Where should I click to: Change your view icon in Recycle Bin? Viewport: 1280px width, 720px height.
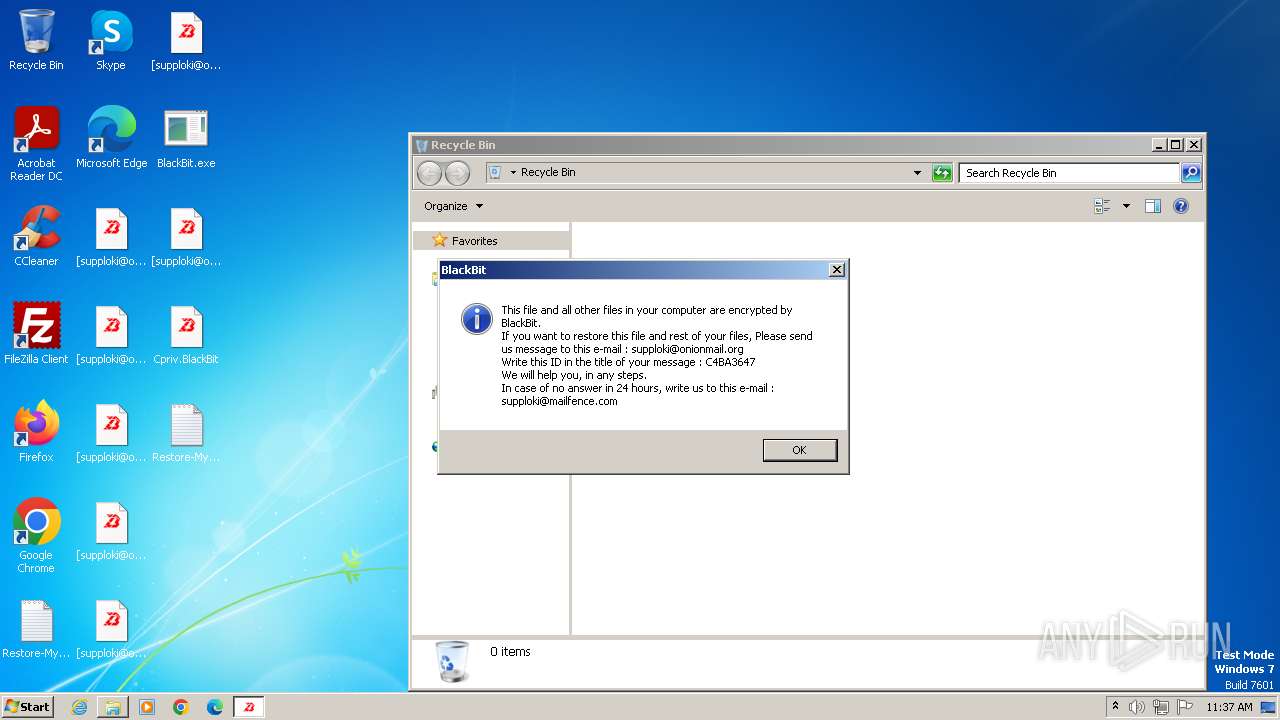(1102, 206)
